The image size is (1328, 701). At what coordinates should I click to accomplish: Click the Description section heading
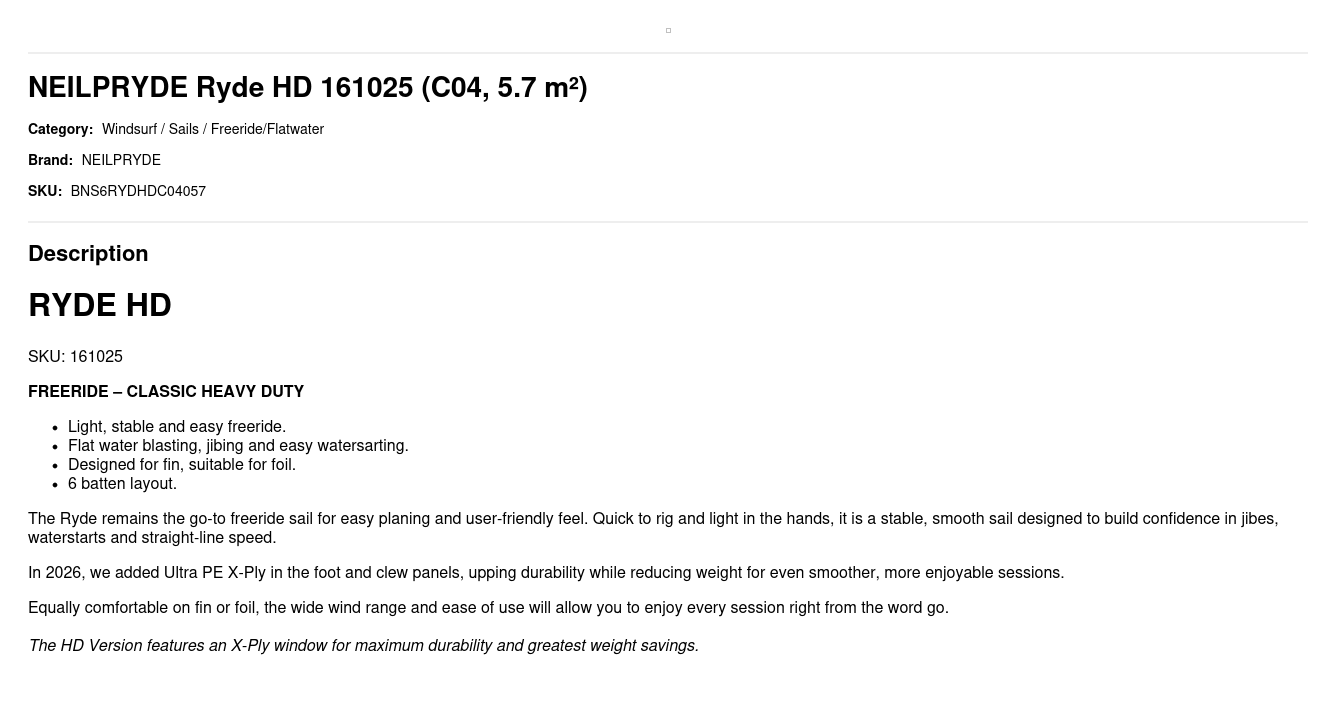[x=88, y=254]
